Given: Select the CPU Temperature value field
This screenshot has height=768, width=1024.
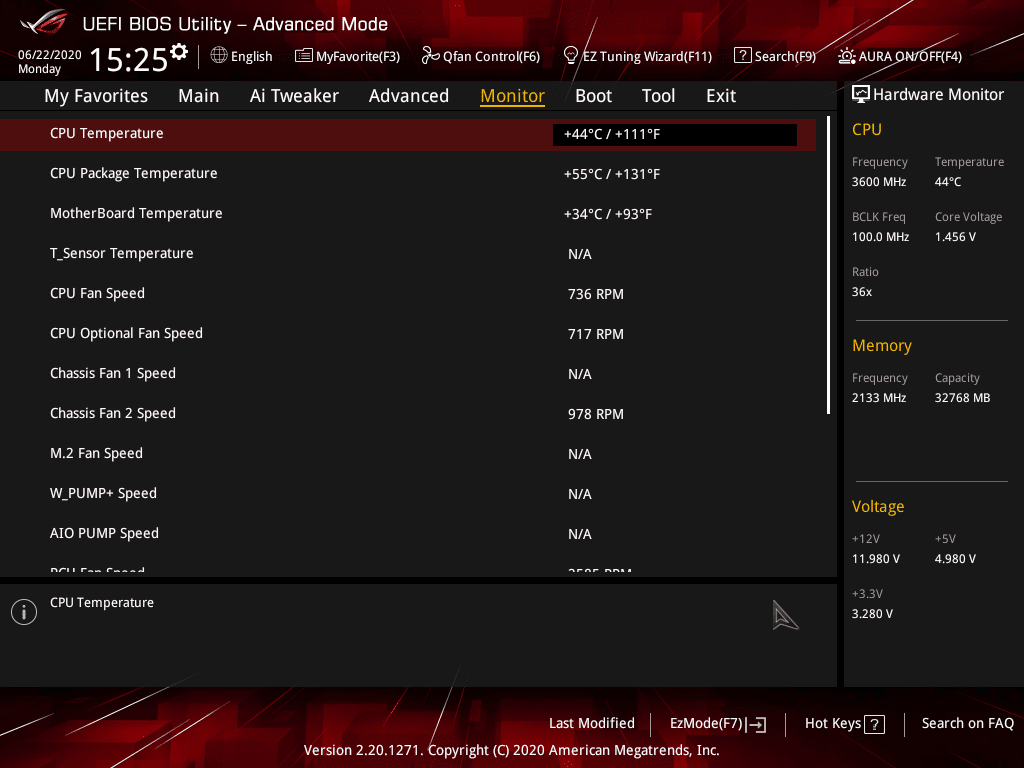Looking at the screenshot, I should (675, 135).
